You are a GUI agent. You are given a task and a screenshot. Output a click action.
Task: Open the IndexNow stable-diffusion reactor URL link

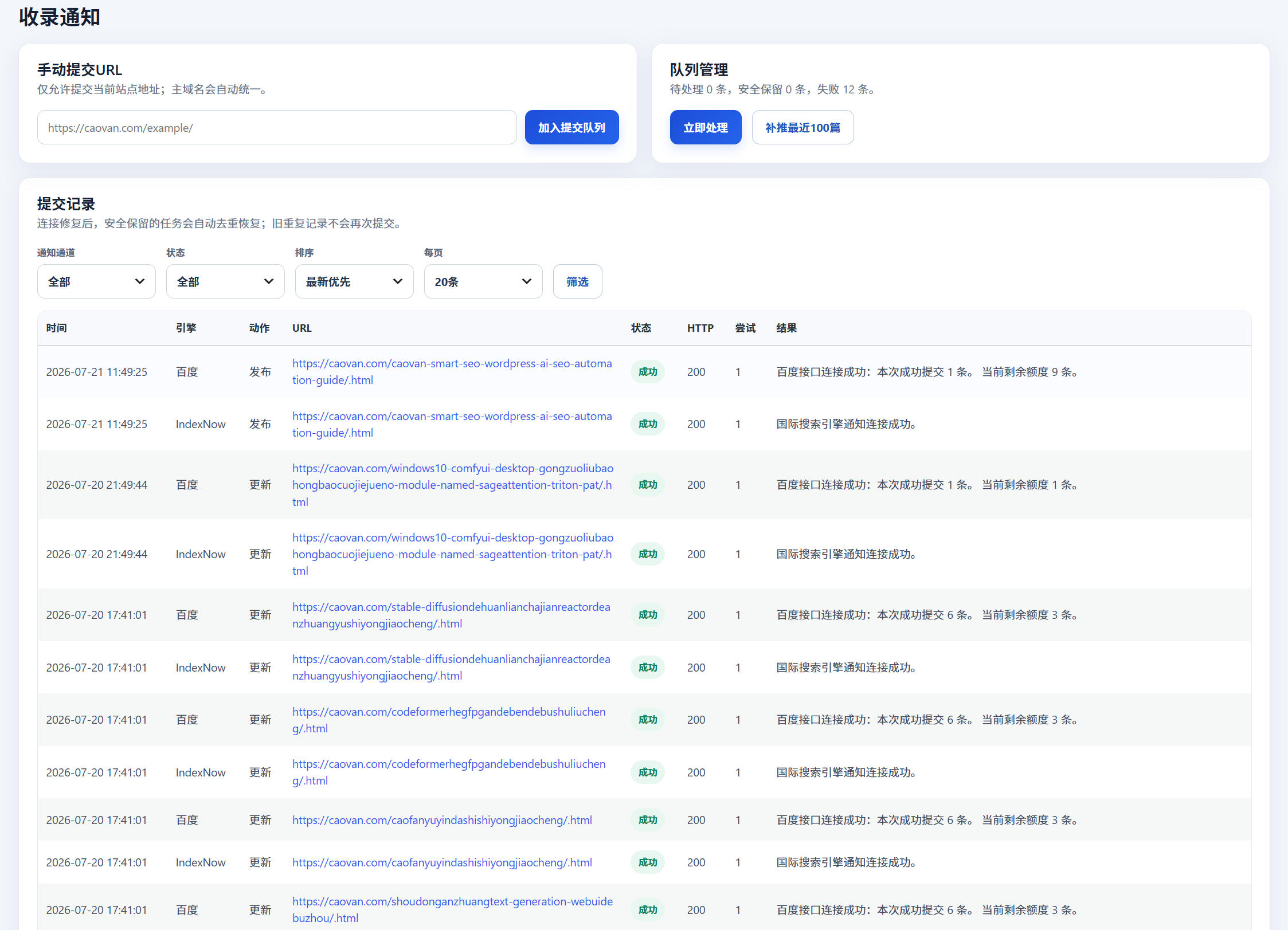(x=451, y=668)
